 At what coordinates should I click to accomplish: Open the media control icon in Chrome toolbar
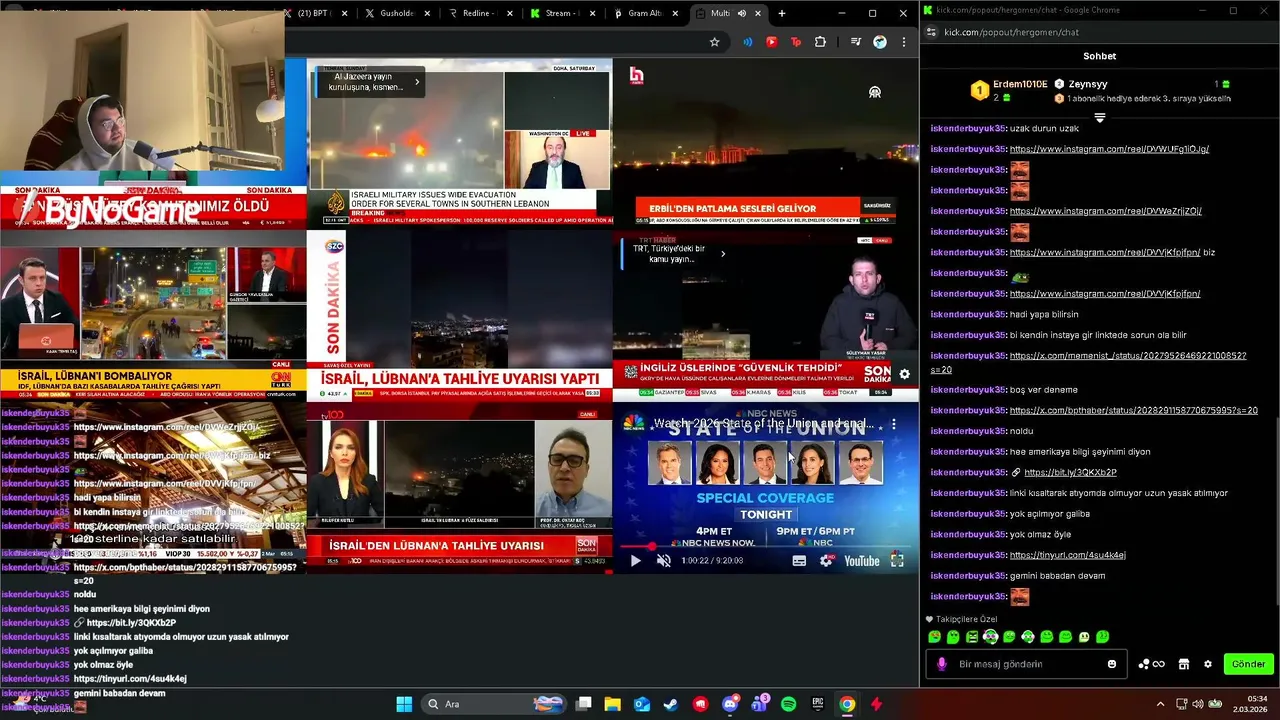click(x=855, y=42)
